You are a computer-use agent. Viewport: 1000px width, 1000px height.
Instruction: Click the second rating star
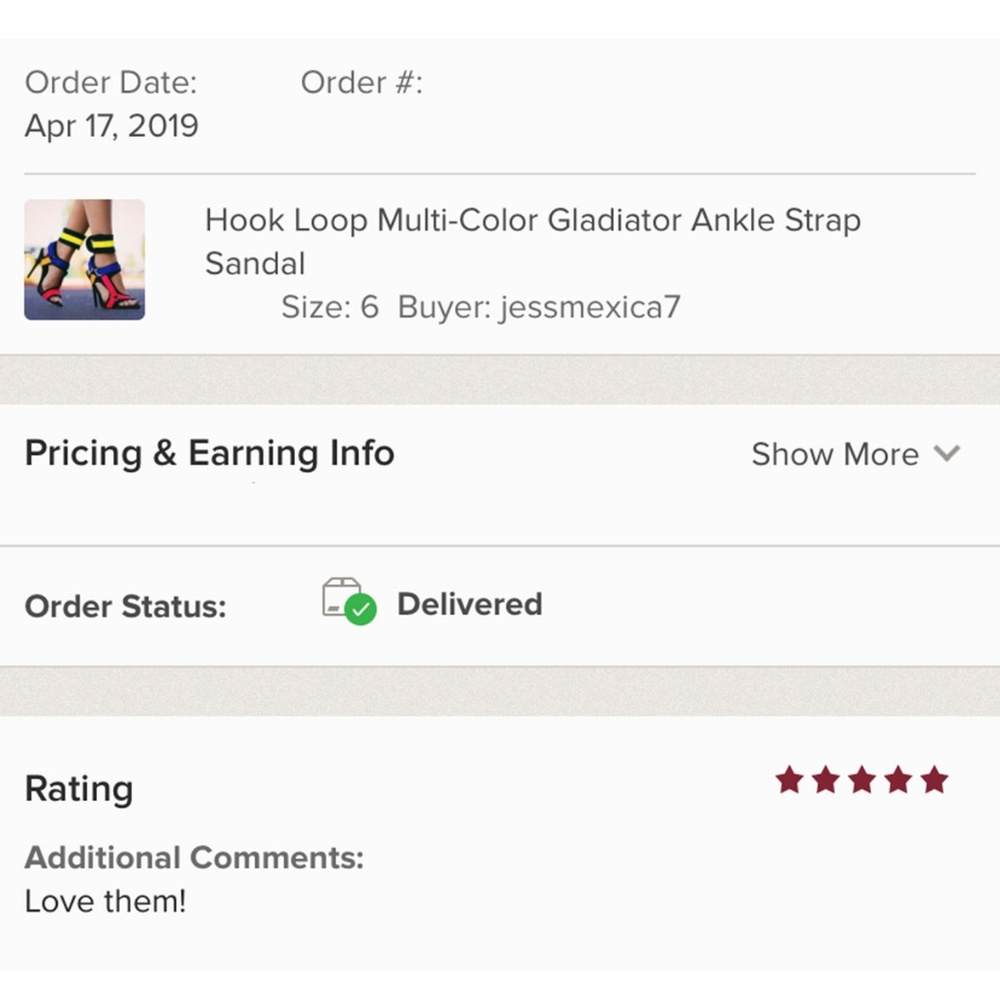pos(825,780)
